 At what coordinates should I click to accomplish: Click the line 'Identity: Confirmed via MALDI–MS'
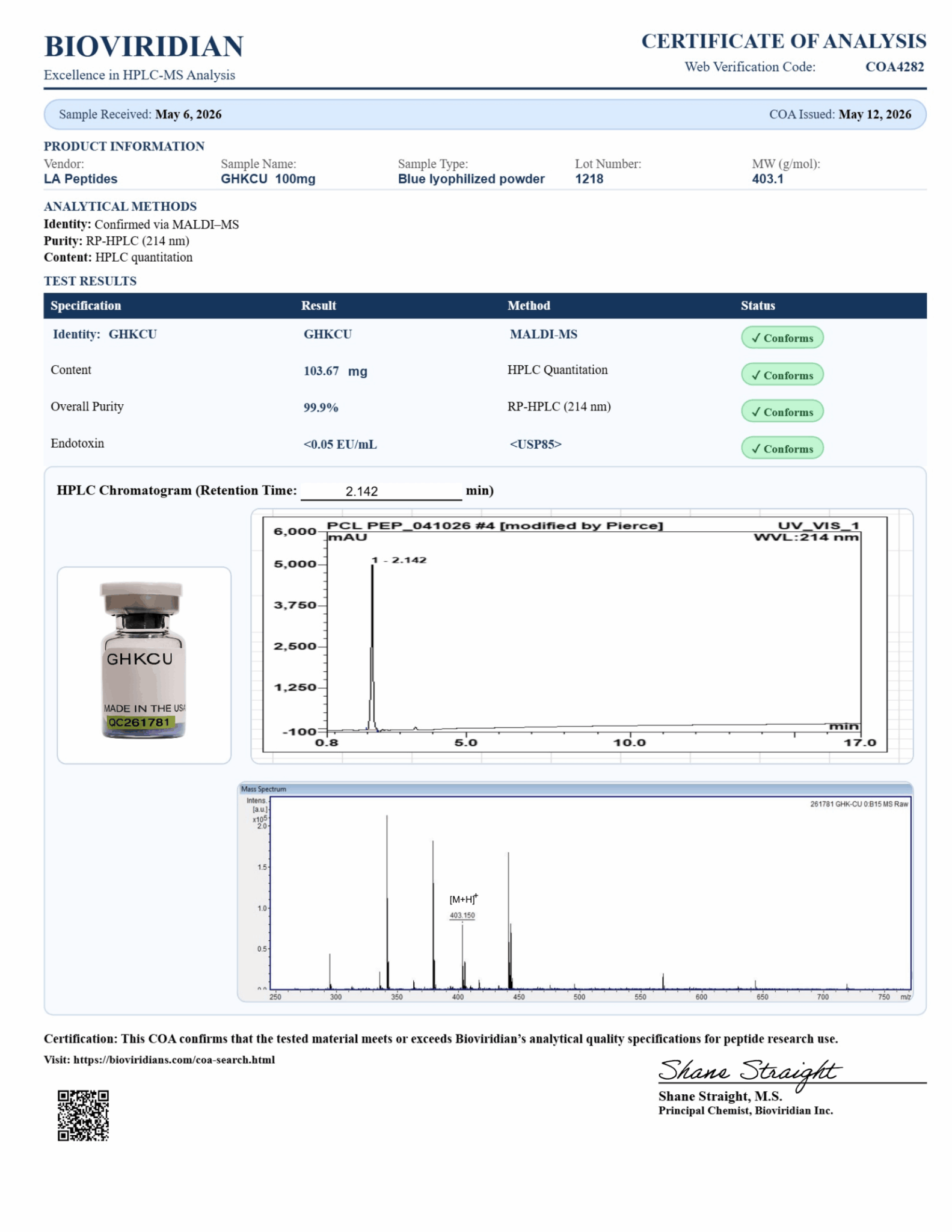click(141, 224)
